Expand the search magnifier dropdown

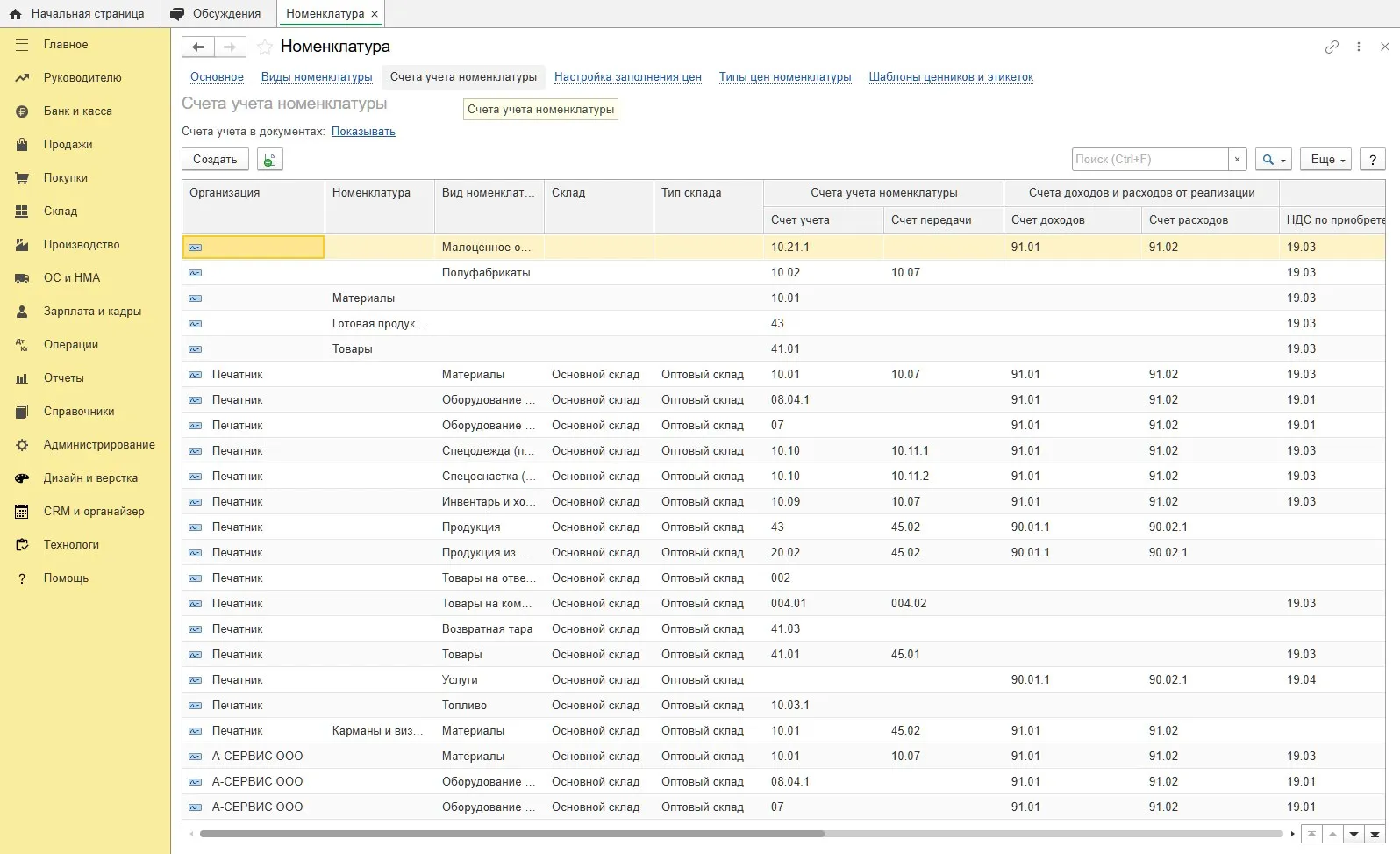(1274, 159)
